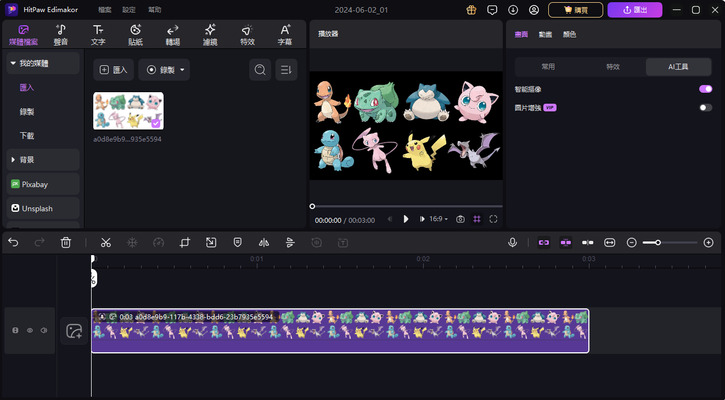
Task: Click the 匯入 import button
Action: click(112, 70)
